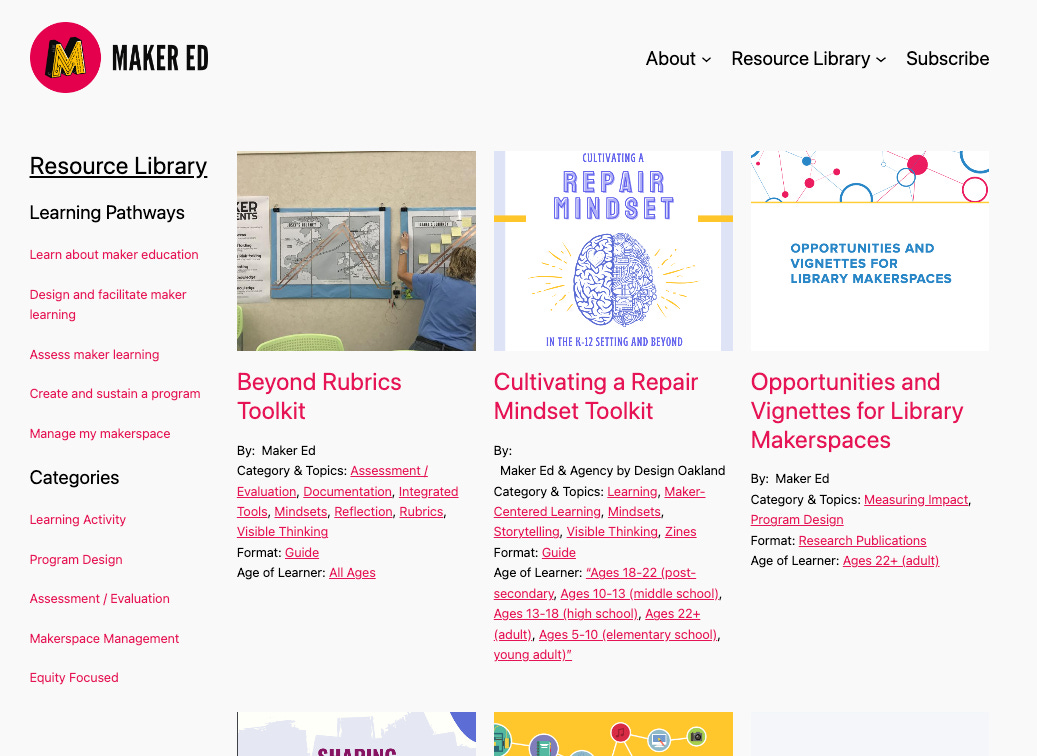Select the Learning Activity category
Viewport: 1037px width, 756px height.
click(77, 520)
